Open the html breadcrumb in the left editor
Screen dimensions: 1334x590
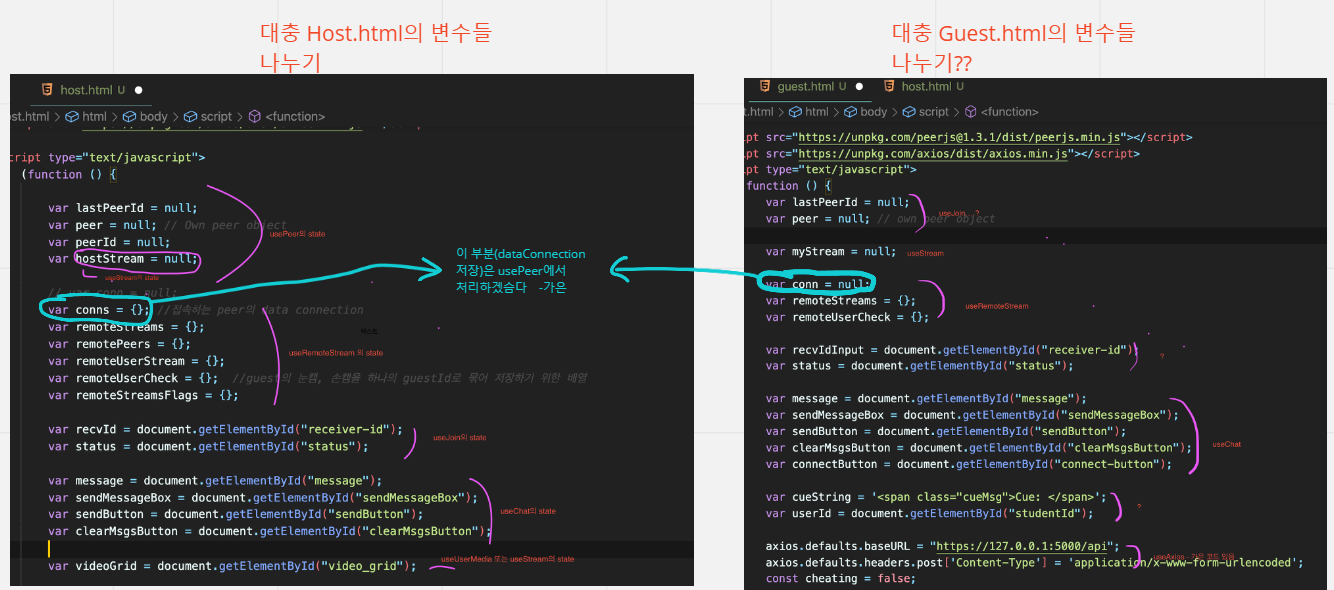(86, 117)
